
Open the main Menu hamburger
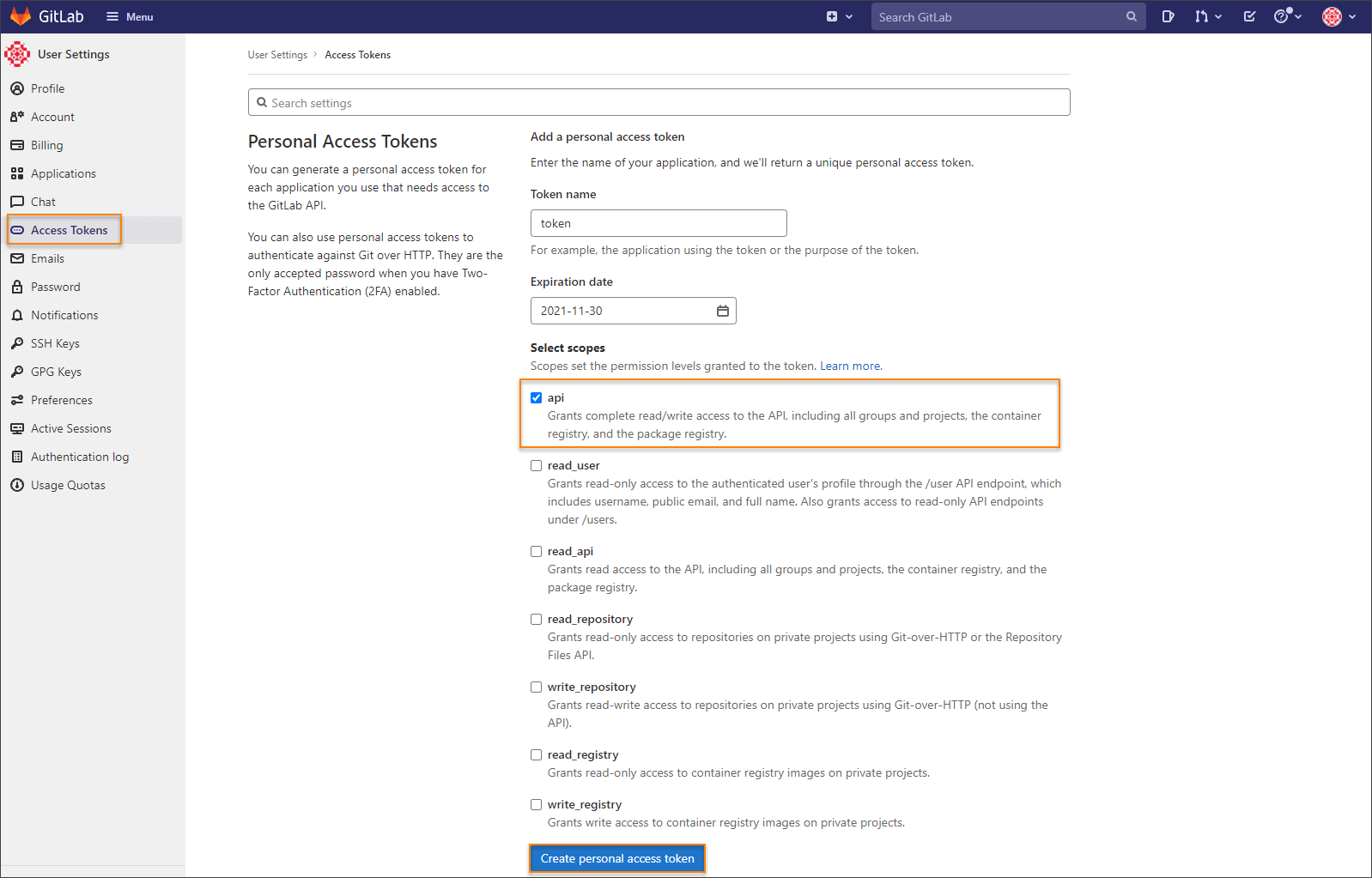coord(130,16)
